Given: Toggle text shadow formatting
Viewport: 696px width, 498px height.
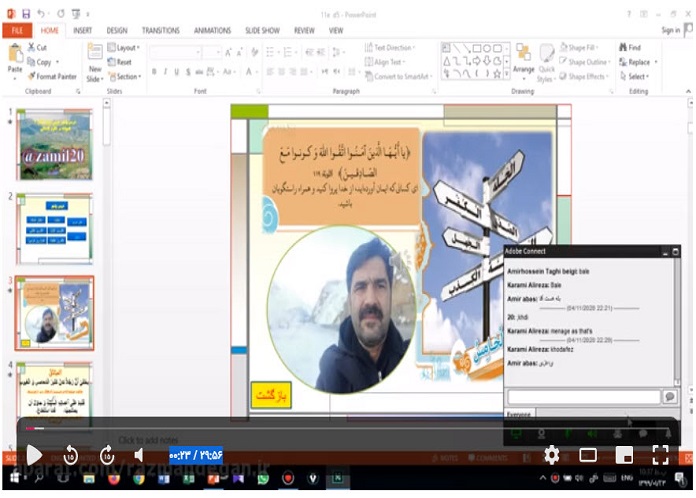Looking at the screenshot, I should [x=188, y=71].
